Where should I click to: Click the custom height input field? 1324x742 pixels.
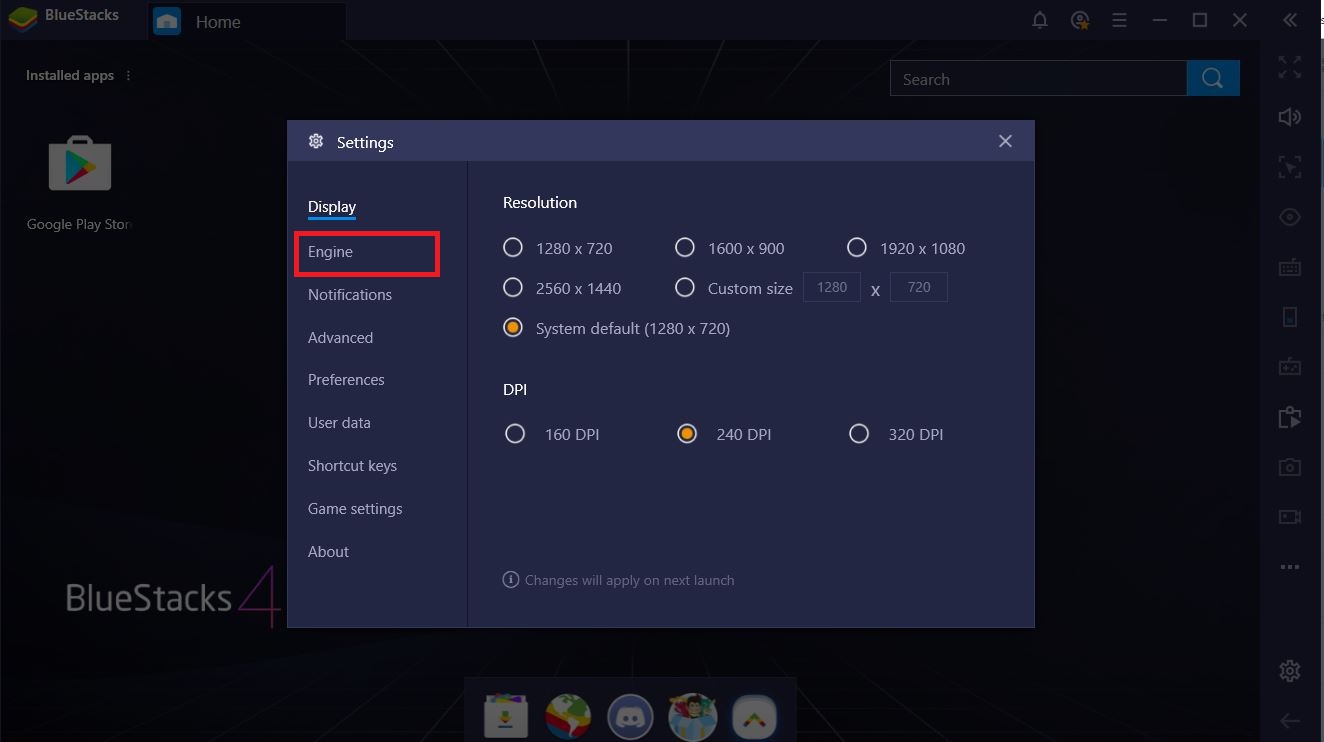(x=919, y=288)
